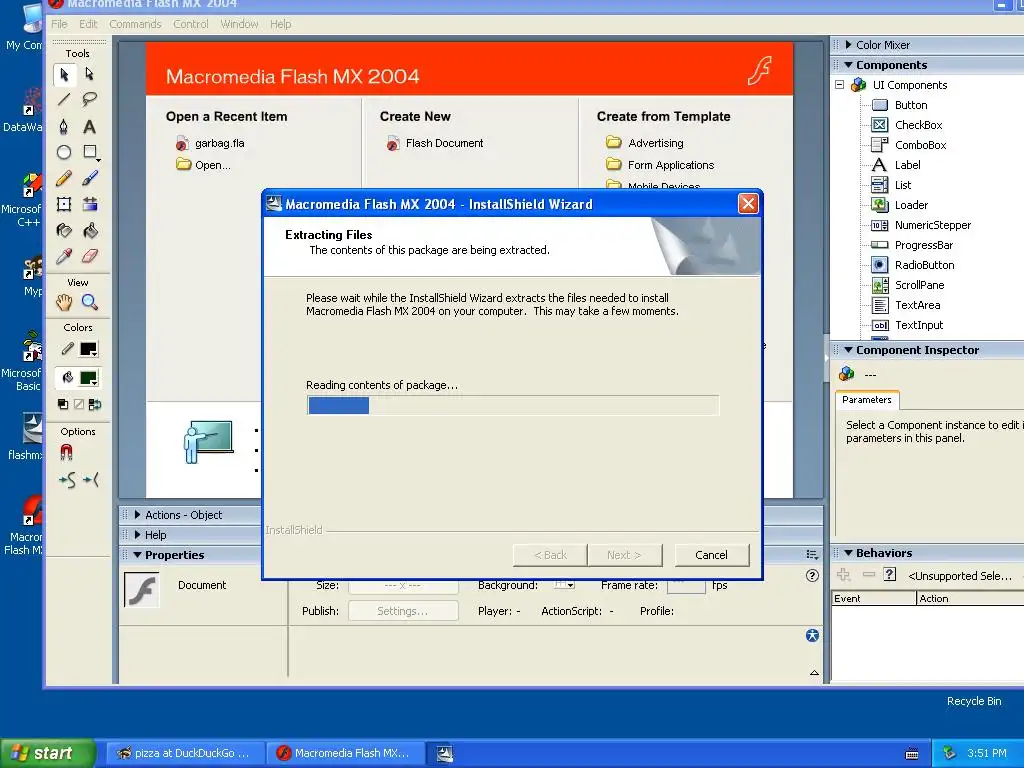This screenshot has height=768, width=1024.
Task: Click the Black and White colors icon
Action: [63, 404]
